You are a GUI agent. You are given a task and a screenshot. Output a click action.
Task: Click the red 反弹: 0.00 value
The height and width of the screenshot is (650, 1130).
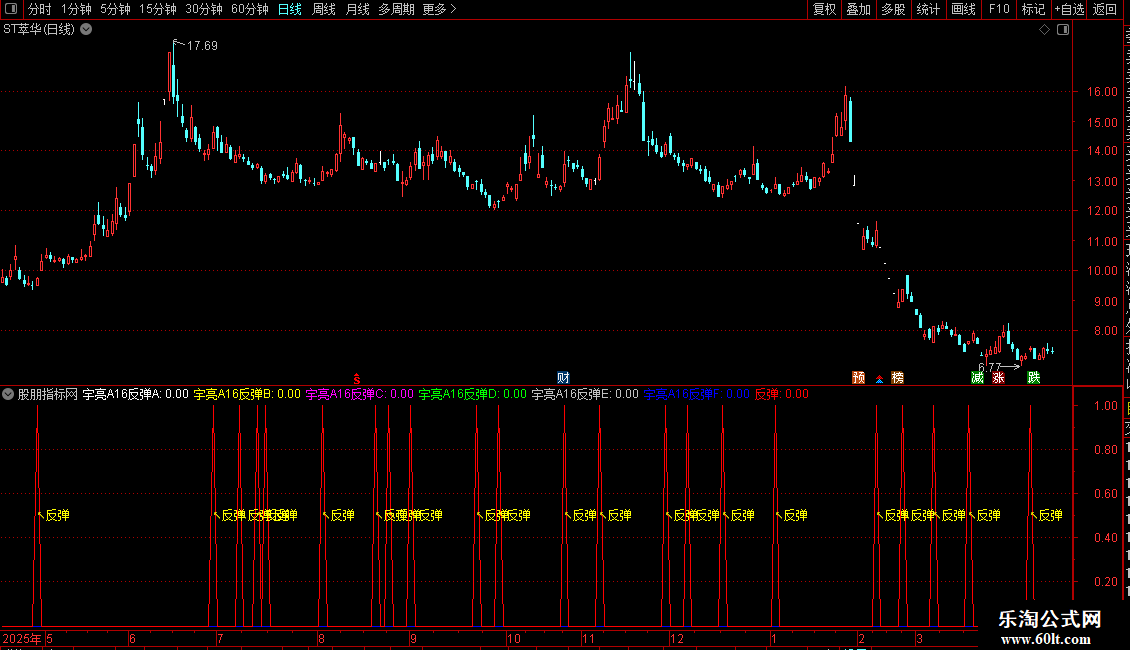[781, 394]
